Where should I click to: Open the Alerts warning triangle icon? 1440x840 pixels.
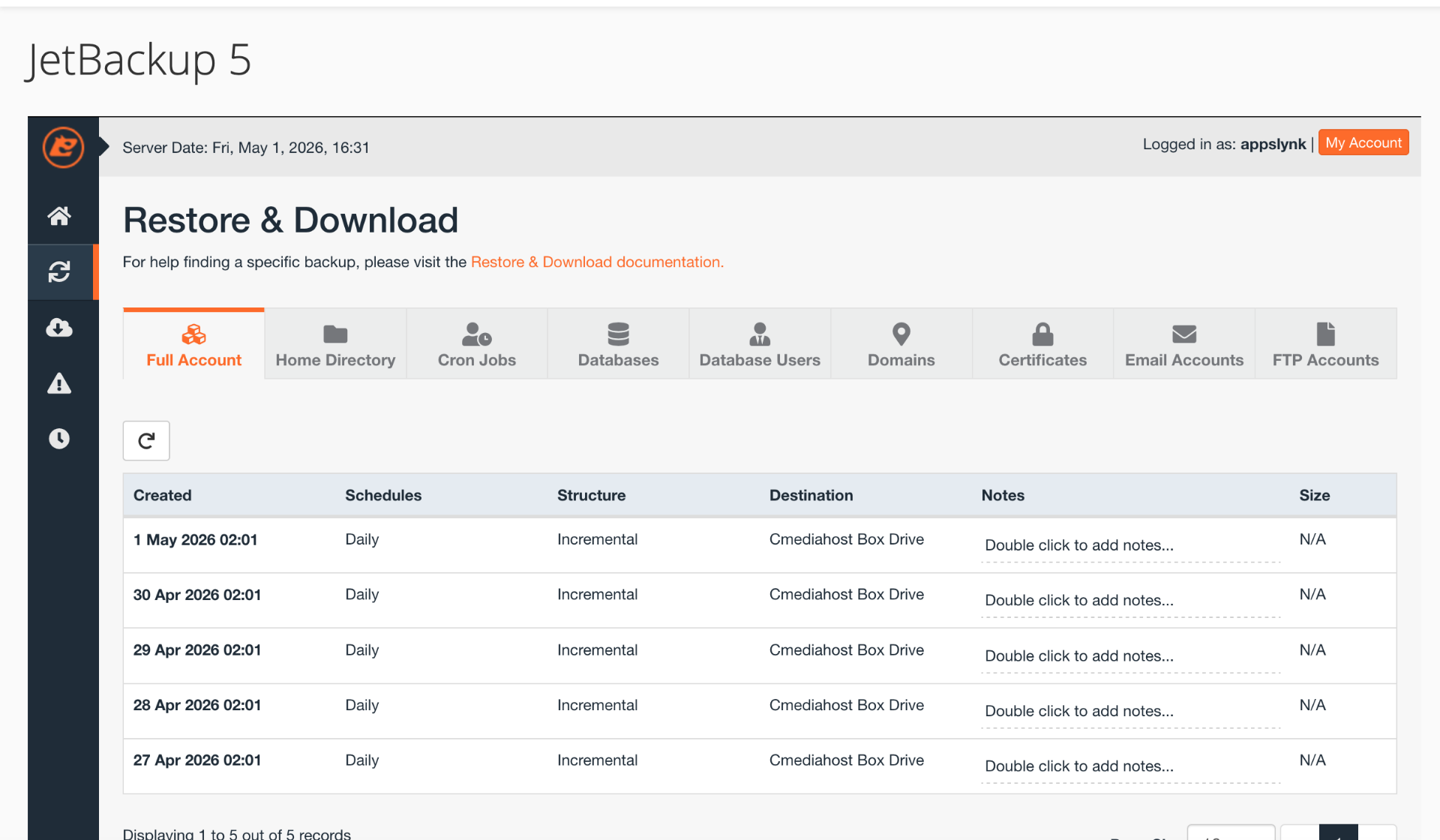(x=59, y=383)
